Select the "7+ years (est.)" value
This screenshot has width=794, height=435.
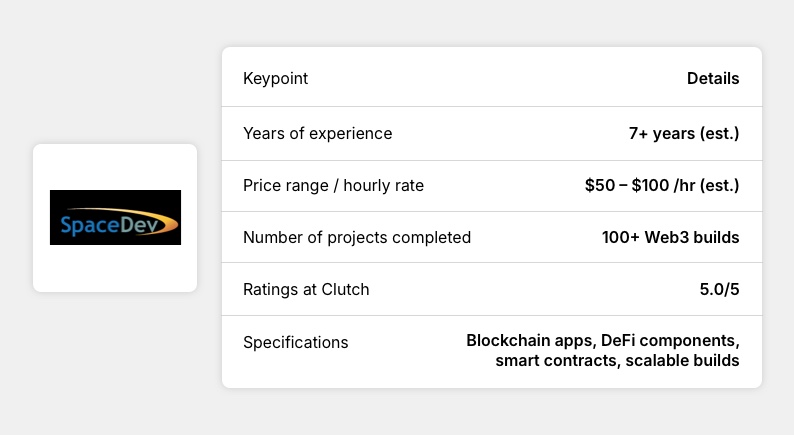tap(684, 133)
